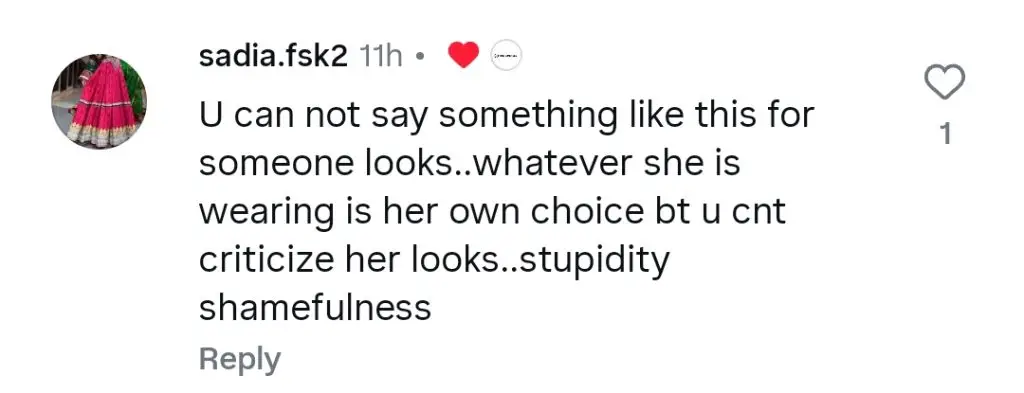The width and height of the screenshot is (1024, 393).
Task: Open the small creator avatar beside the red heart
Action: pyautogui.click(x=506, y=55)
